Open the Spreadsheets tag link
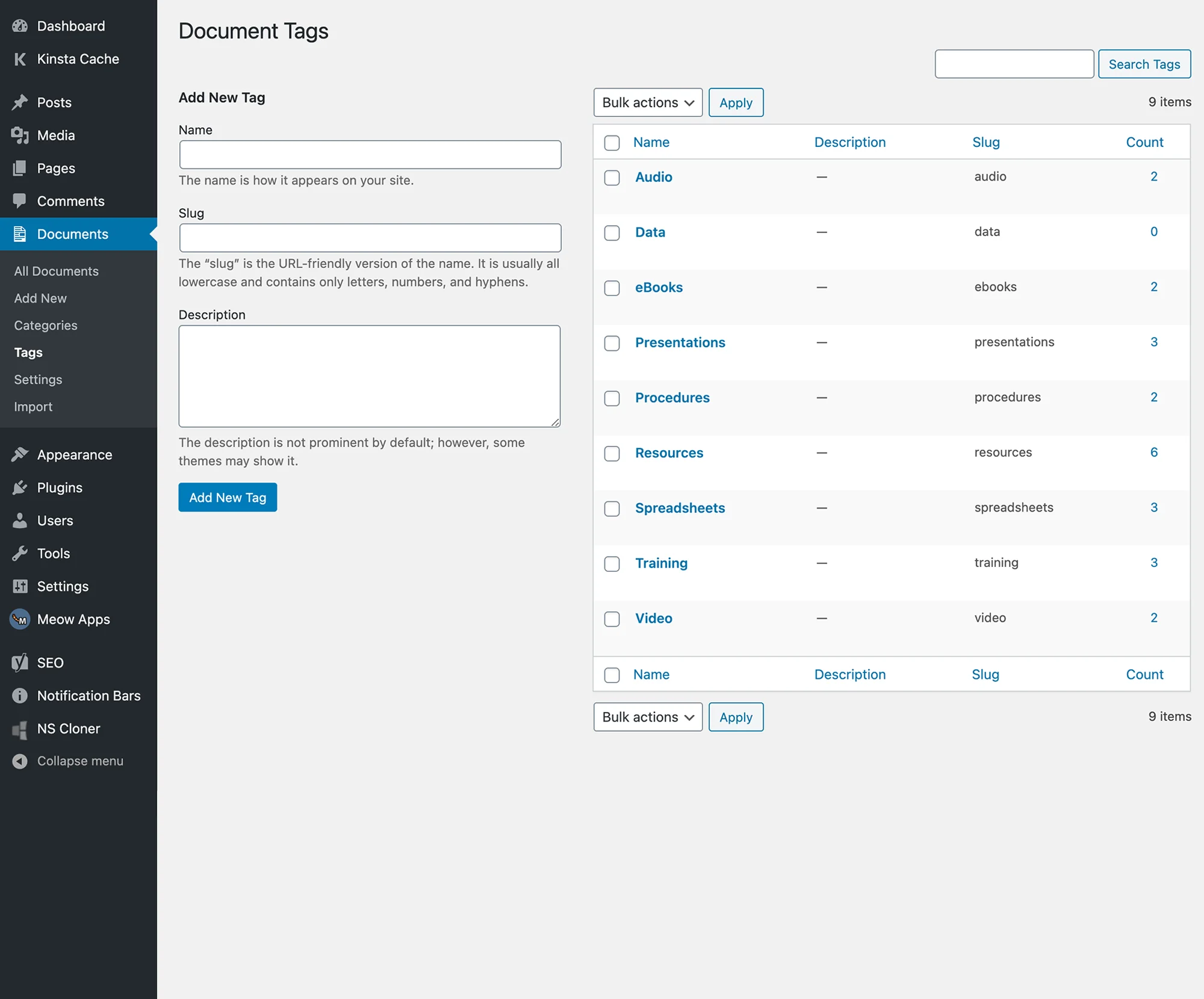The height and width of the screenshot is (999, 1204). point(680,508)
